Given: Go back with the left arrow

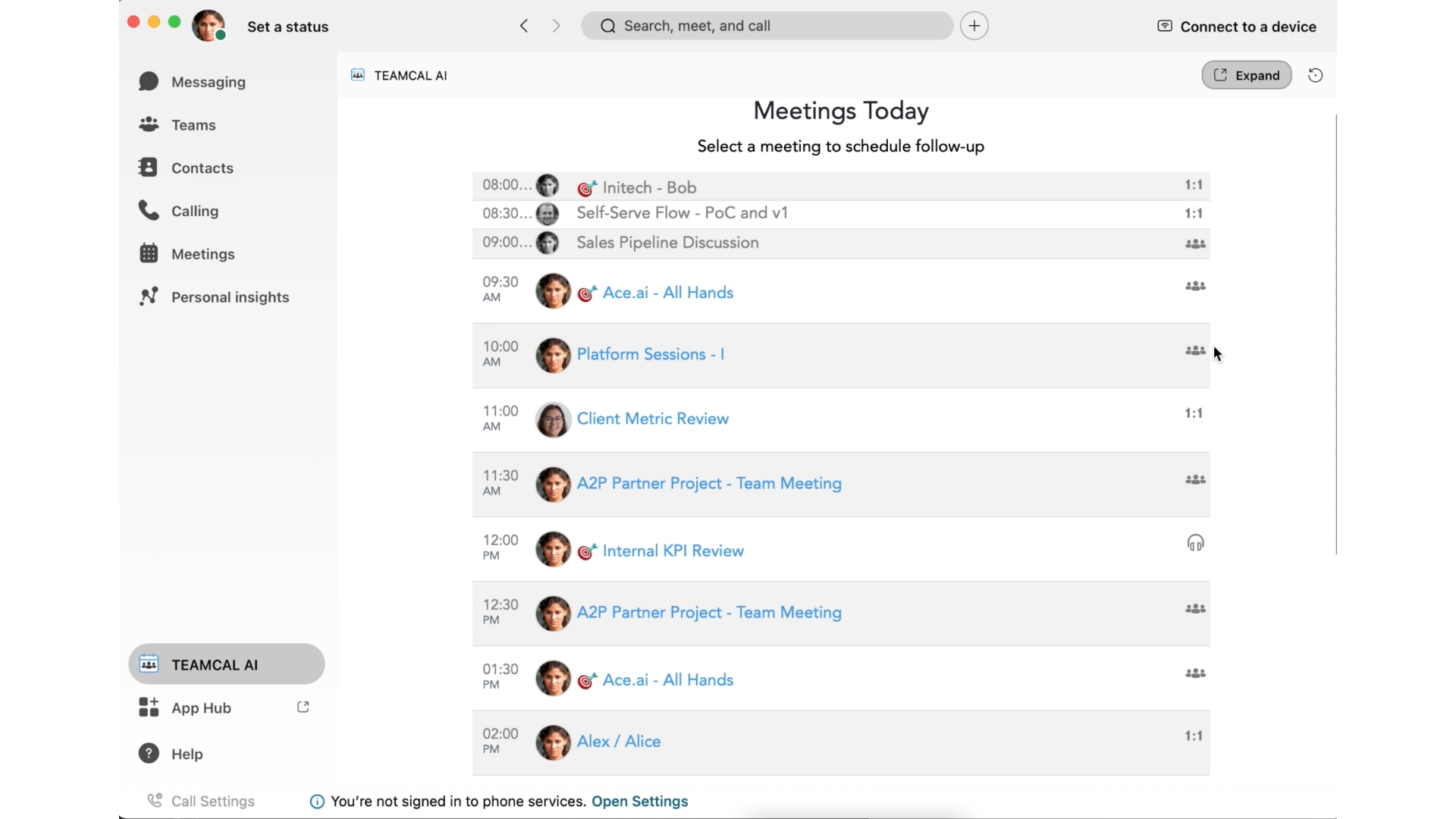Looking at the screenshot, I should tap(524, 26).
